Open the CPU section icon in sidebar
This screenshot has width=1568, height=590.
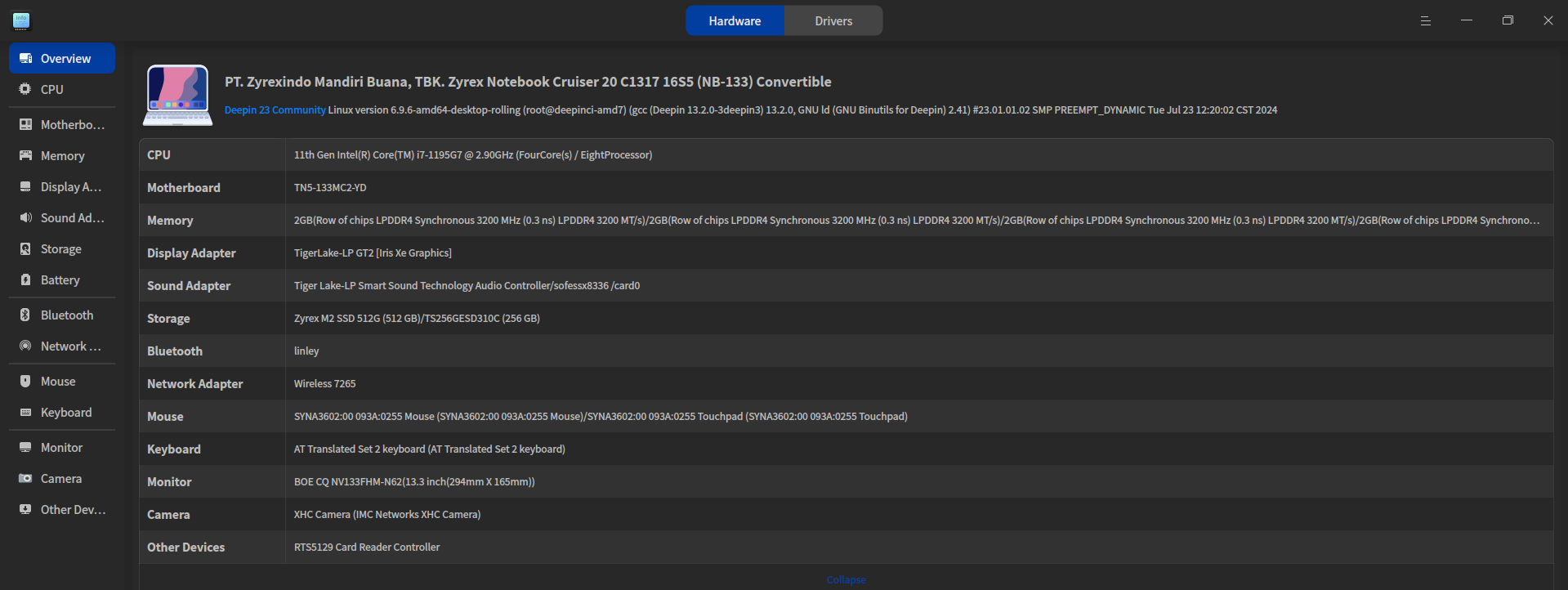point(25,89)
